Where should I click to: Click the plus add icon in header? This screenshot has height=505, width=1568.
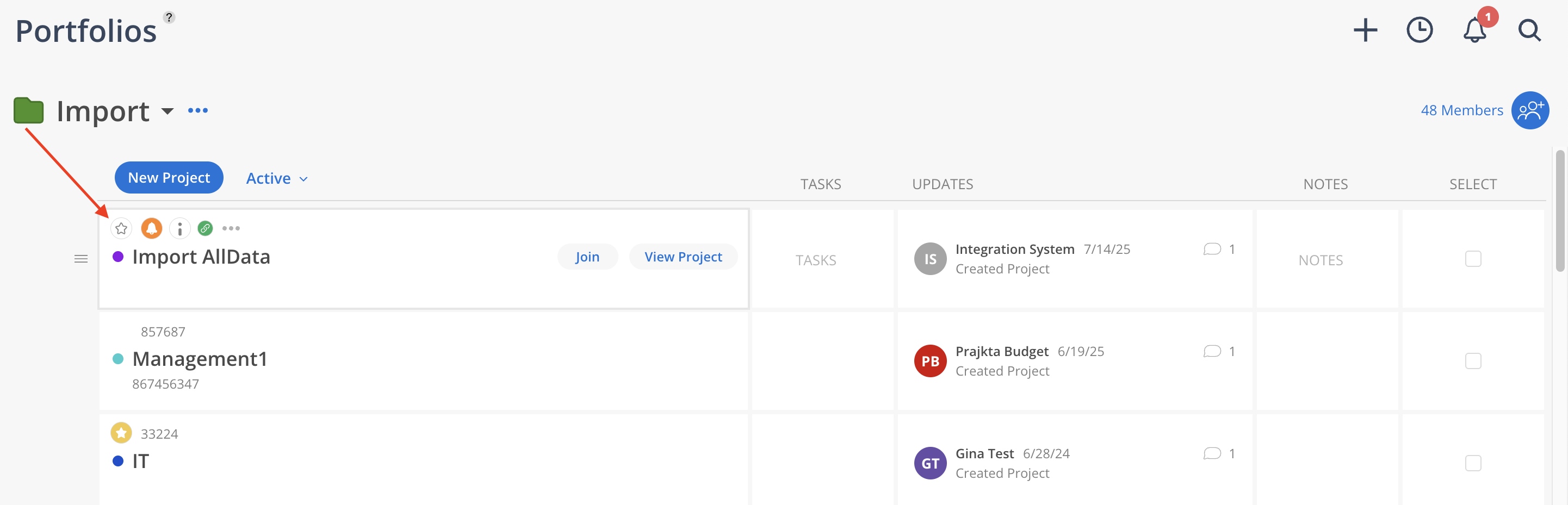click(1365, 30)
